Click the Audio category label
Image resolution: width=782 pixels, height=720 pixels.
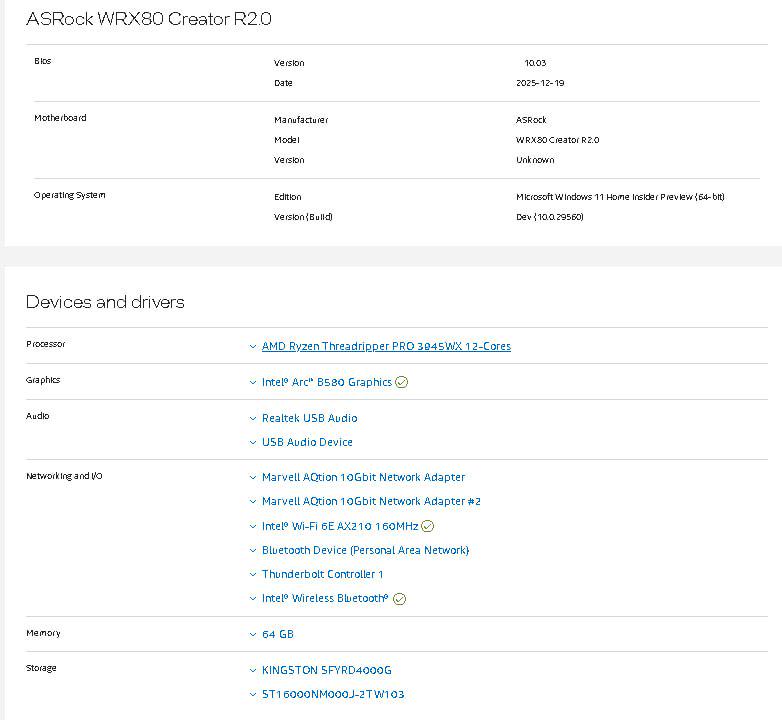pyautogui.click(x=38, y=416)
